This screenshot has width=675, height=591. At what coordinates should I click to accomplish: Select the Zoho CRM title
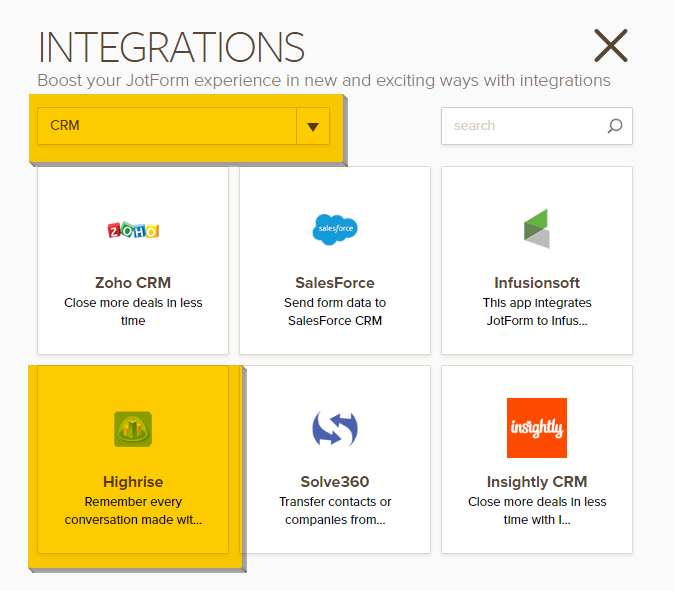pyautogui.click(x=133, y=283)
